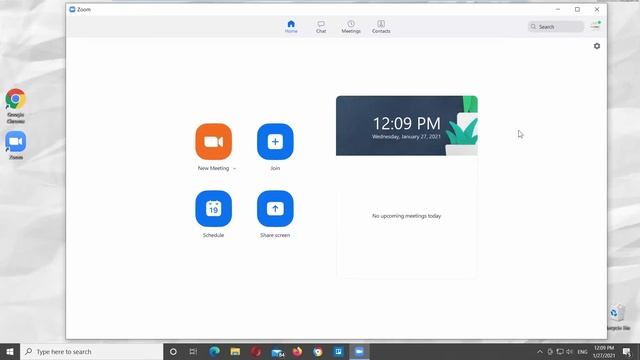Start a New Meeting with the orange camera icon

pos(213,142)
